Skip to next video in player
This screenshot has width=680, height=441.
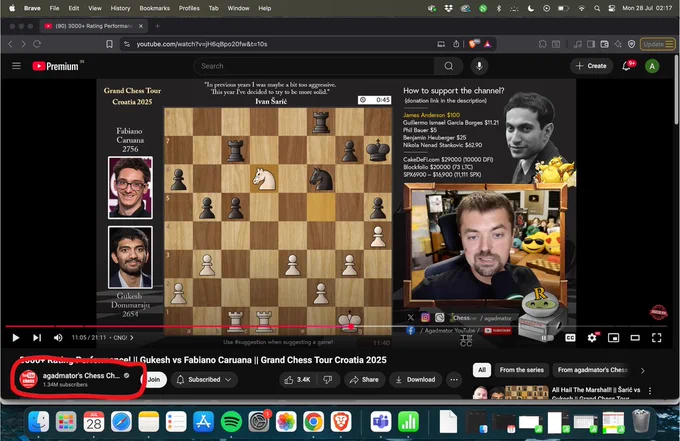pyautogui.click(x=37, y=337)
